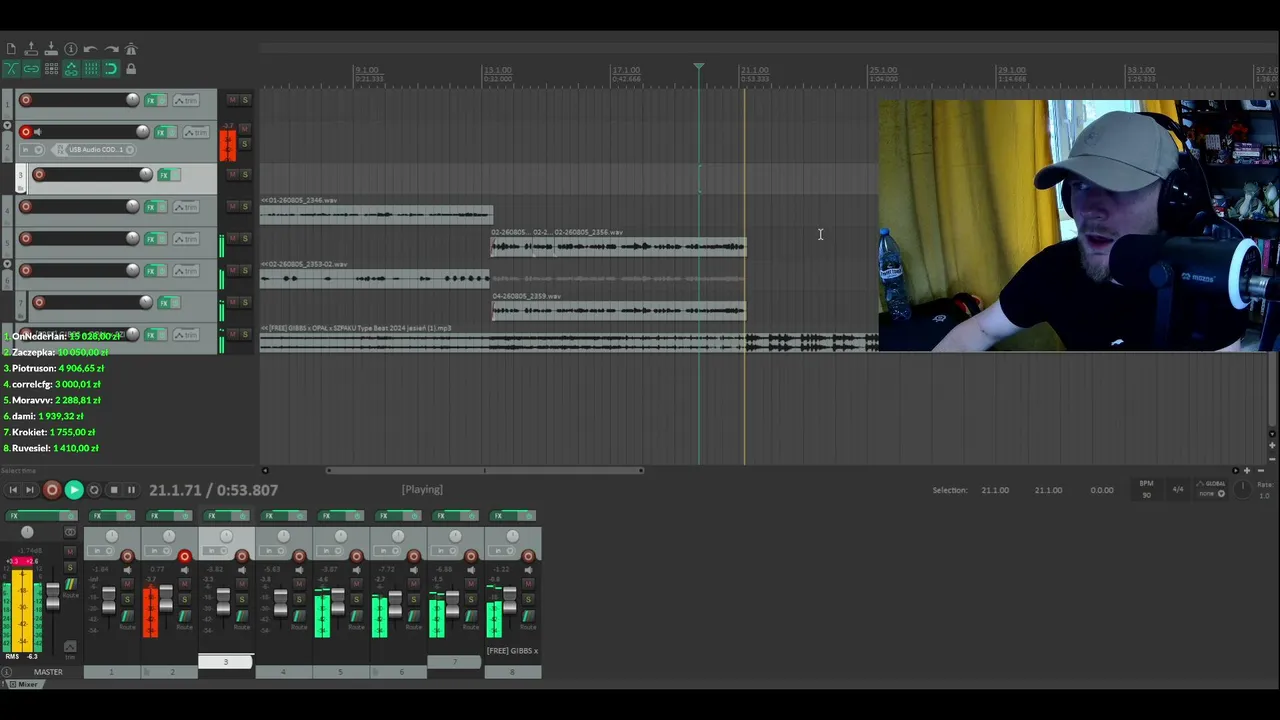The height and width of the screenshot is (720, 1280).
Task: Open Project Settings info icon
Action: tap(70, 49)
